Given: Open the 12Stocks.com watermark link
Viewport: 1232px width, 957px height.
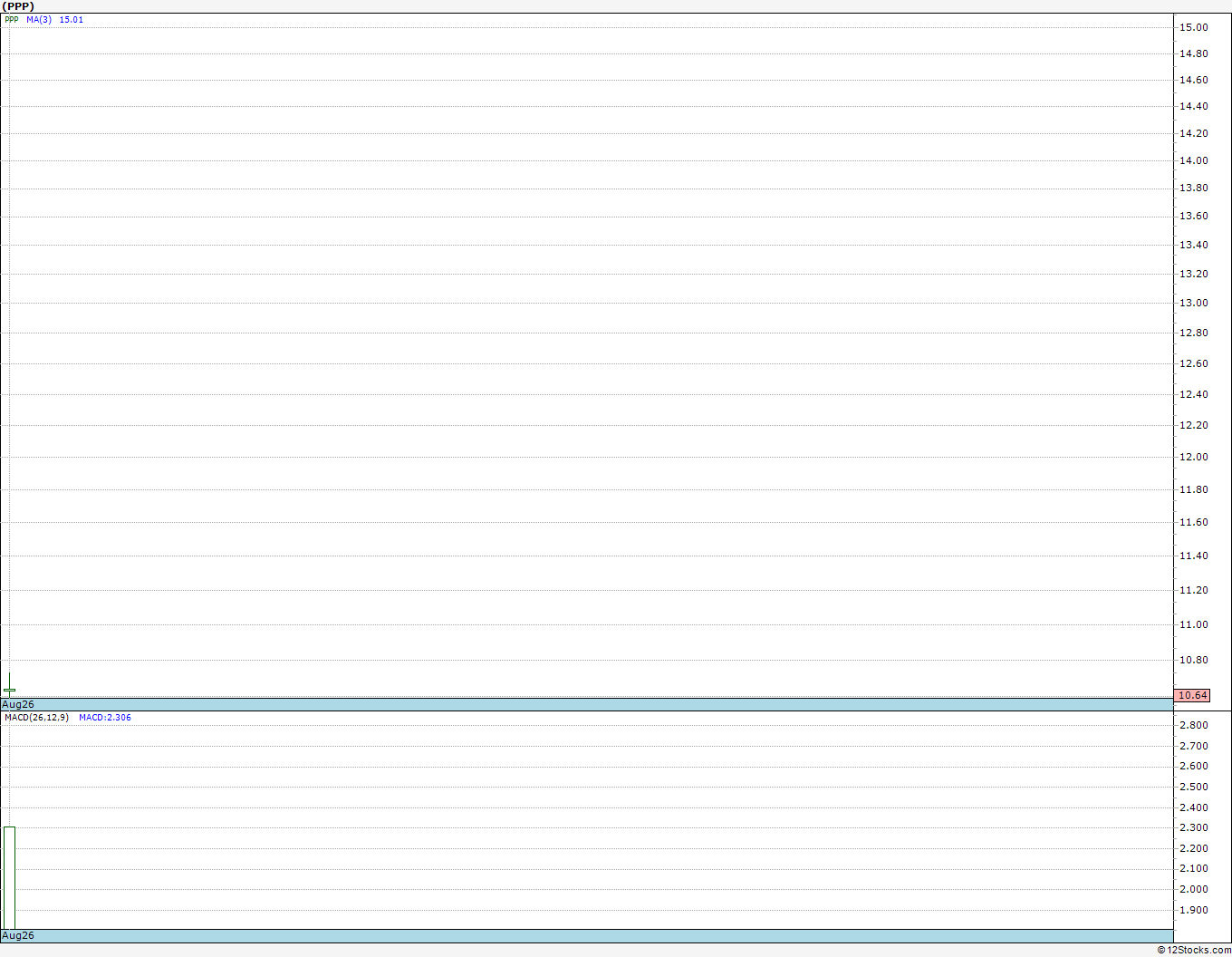Looking at the screenshot, I should [1194, 950].
